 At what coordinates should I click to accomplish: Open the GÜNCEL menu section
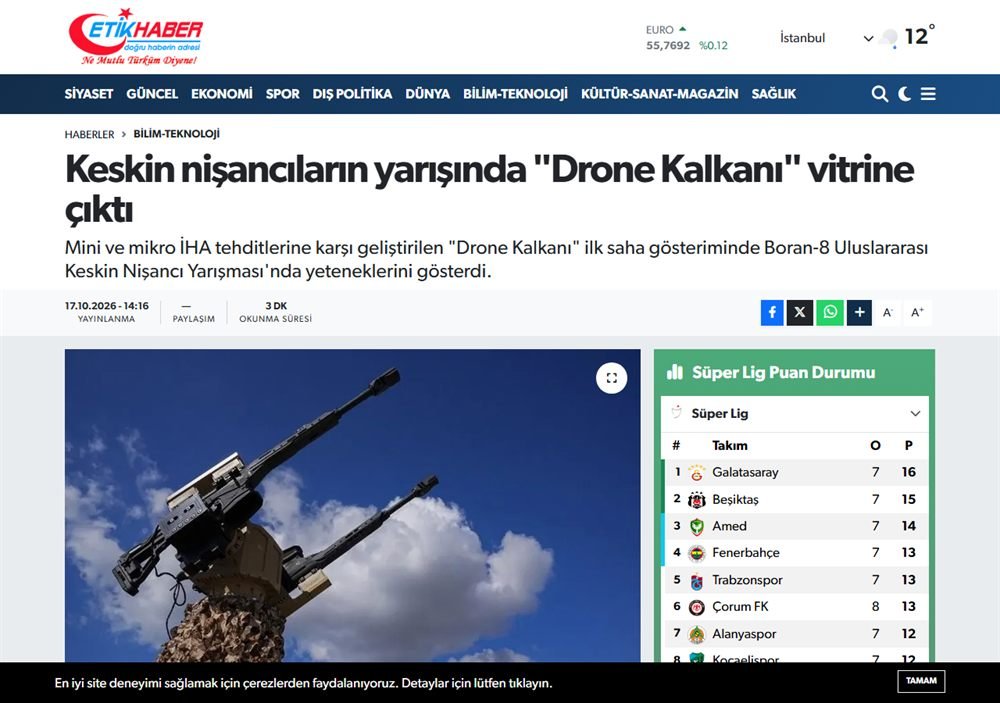tap(152, 94)
